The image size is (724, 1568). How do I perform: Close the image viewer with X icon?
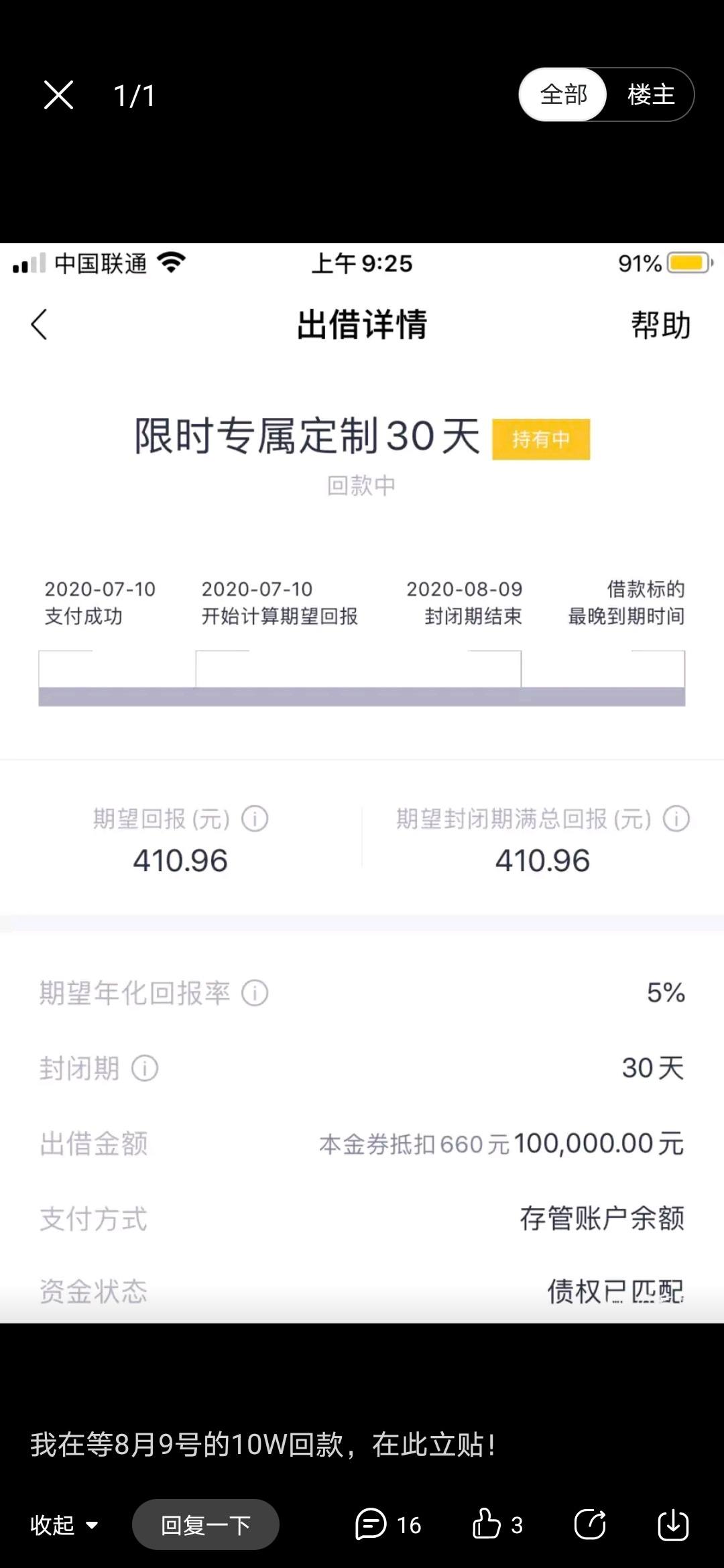click(x=58, y=94)
